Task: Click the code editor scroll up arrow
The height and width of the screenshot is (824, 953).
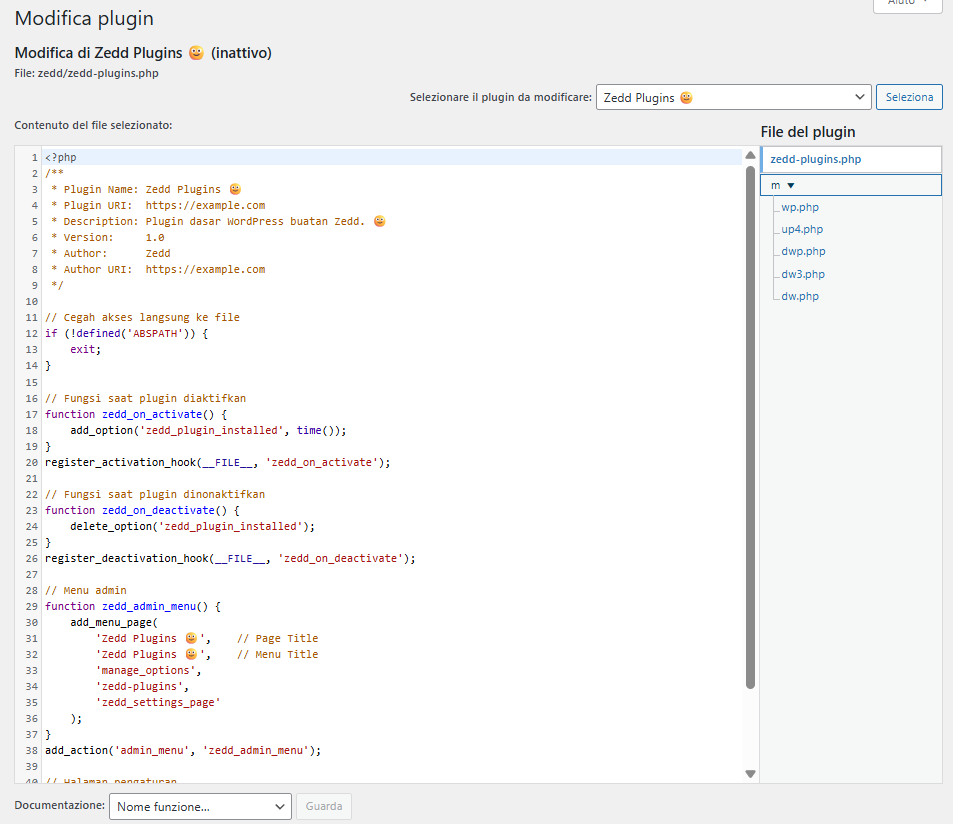Action: [x=750, y=156]
